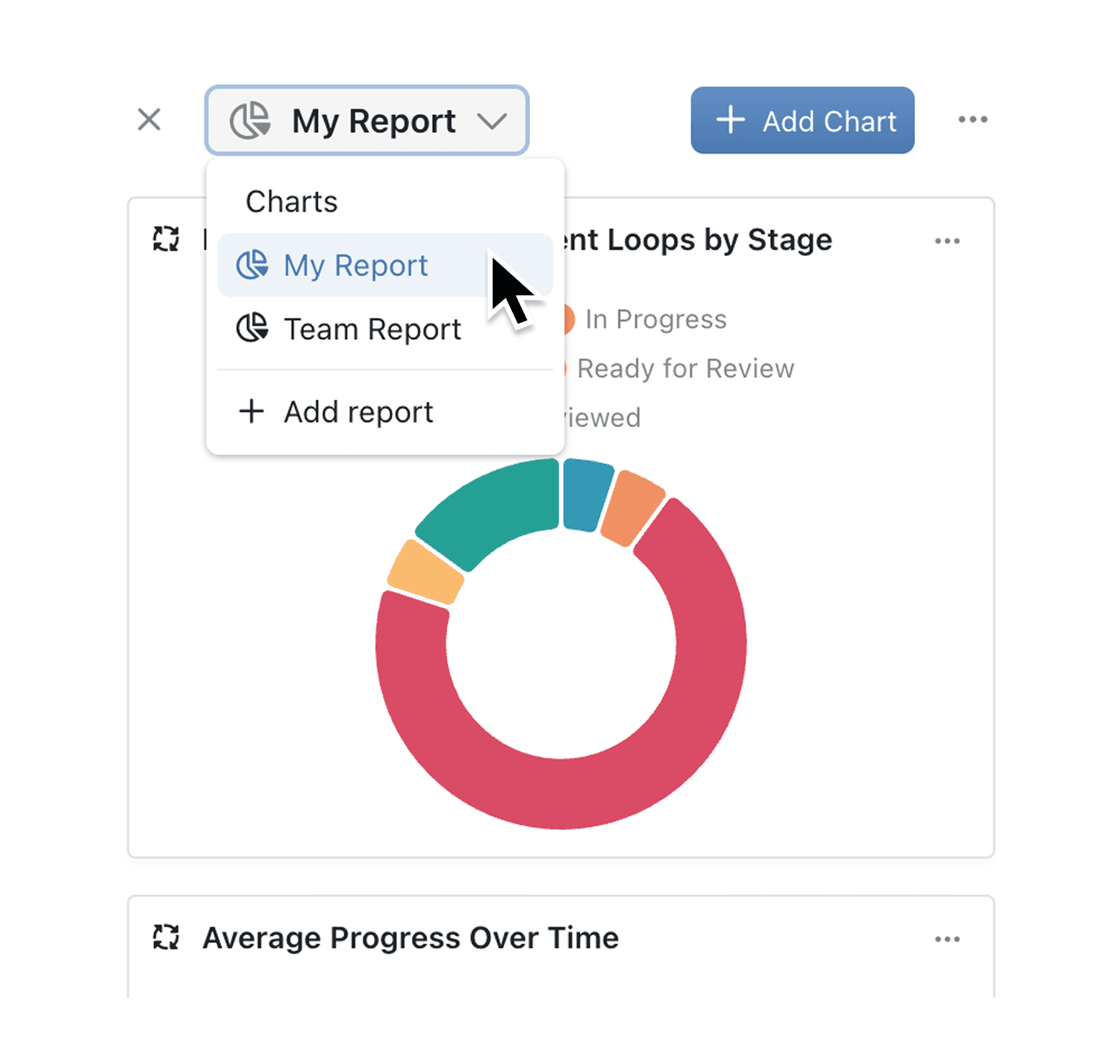Click the Add Chart button

(x=801, y=120)
